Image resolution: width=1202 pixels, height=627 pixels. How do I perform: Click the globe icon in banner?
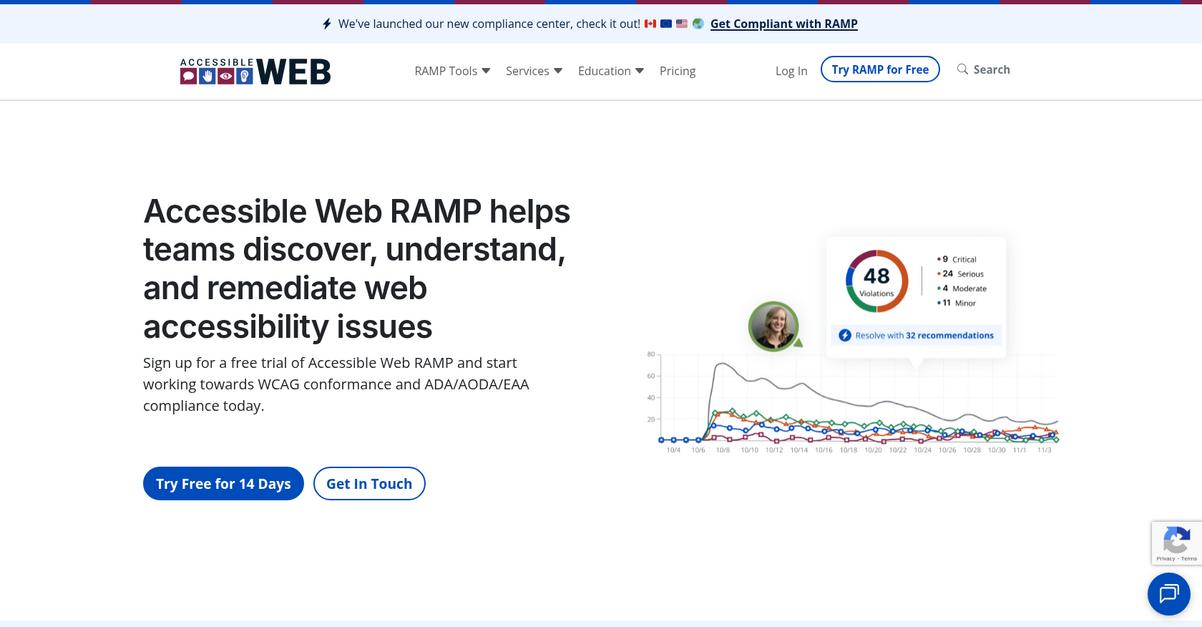coord(698,24)
